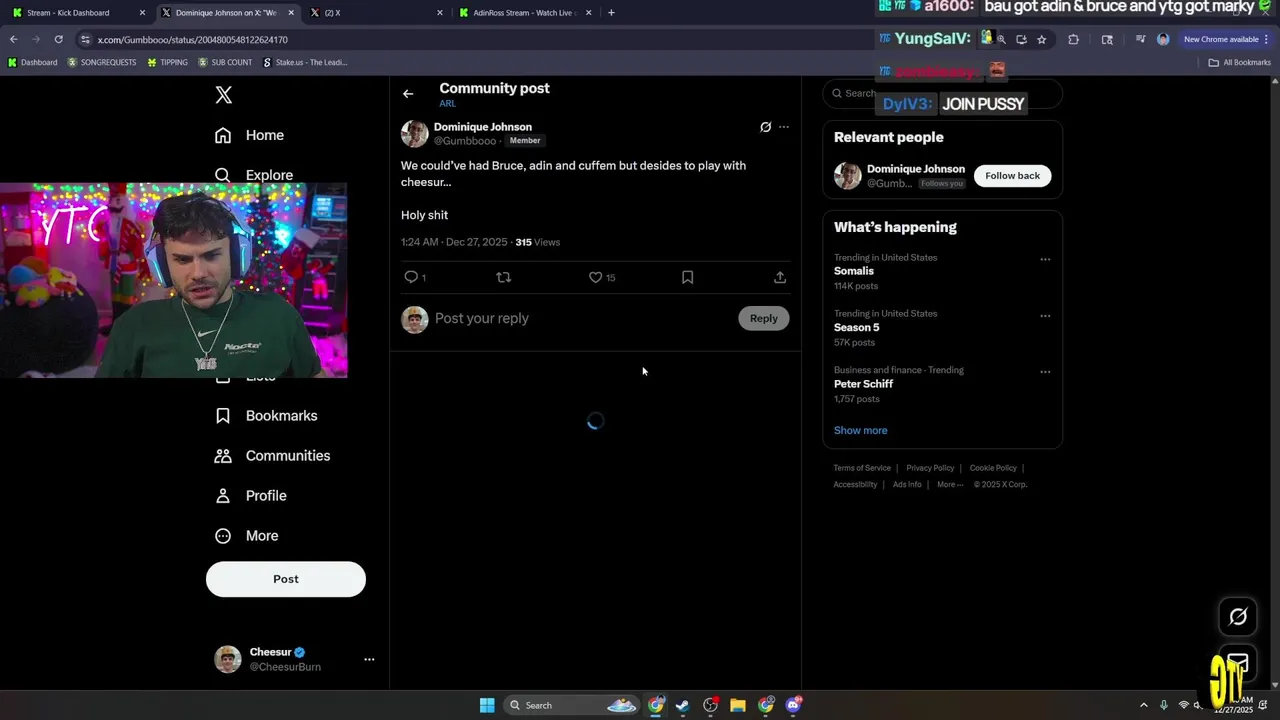The width and height of the screenshot is (1280, 720).
Task: Click Grok icon on the post header
Action: point(765,127)
